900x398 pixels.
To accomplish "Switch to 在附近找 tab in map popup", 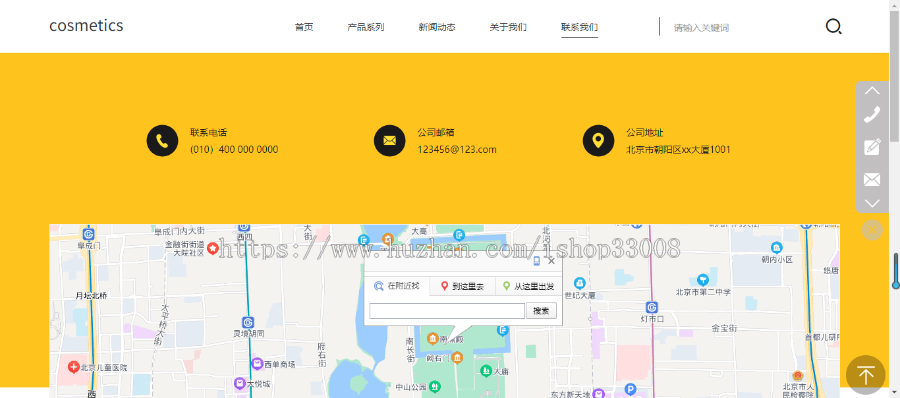I will click(x=397, y=286).
